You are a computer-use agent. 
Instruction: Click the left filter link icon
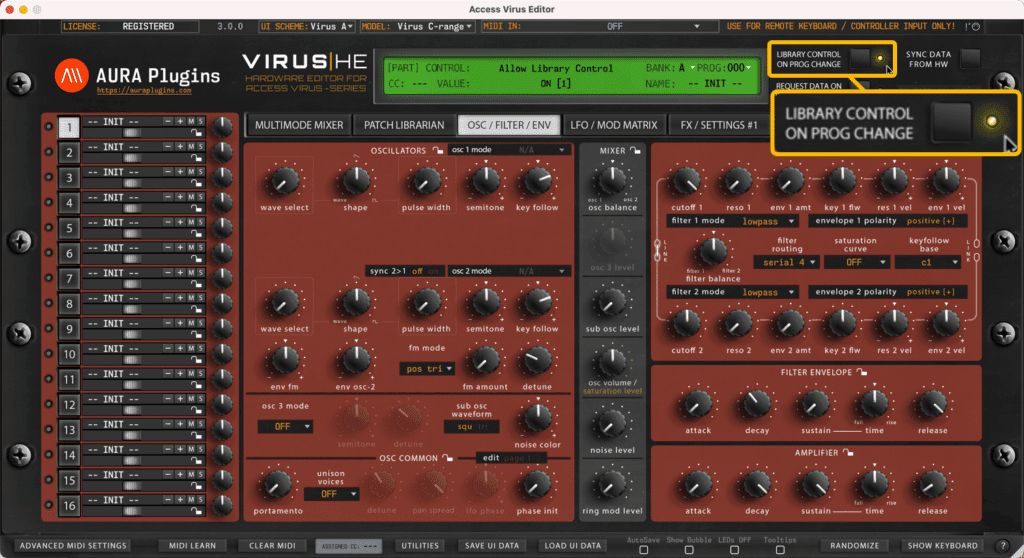pyautogui.click(x=657, y=251)
